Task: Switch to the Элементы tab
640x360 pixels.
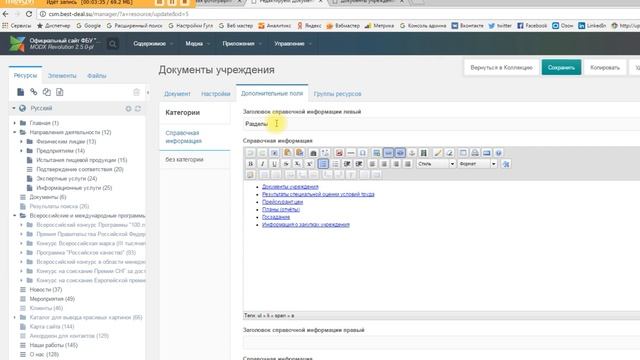Action: point(62,76)
